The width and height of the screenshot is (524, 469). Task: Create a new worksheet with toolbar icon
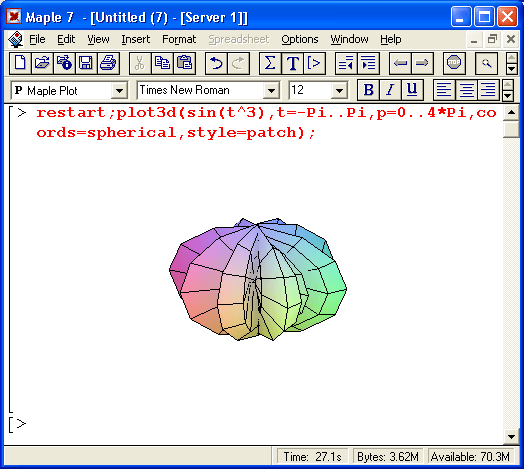20,63
